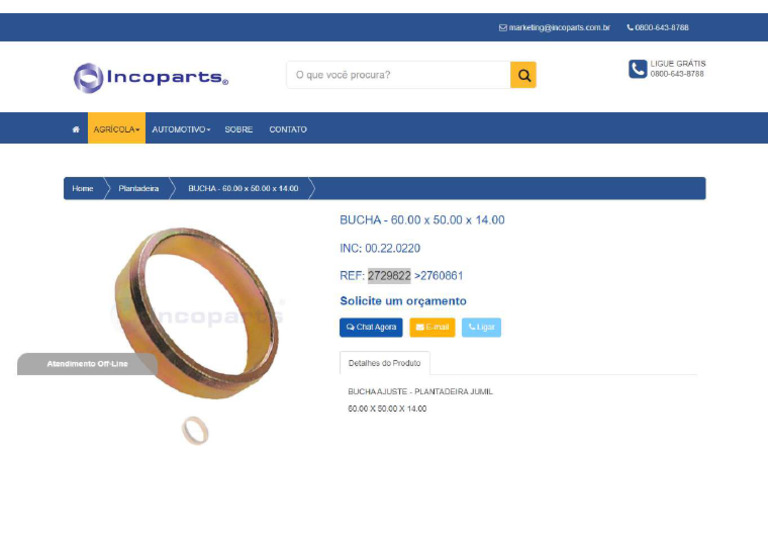Start a chat with Chat Agora button
Viewport: 768px width, 543px height.
pyautogui.click(x=371, y=327)
